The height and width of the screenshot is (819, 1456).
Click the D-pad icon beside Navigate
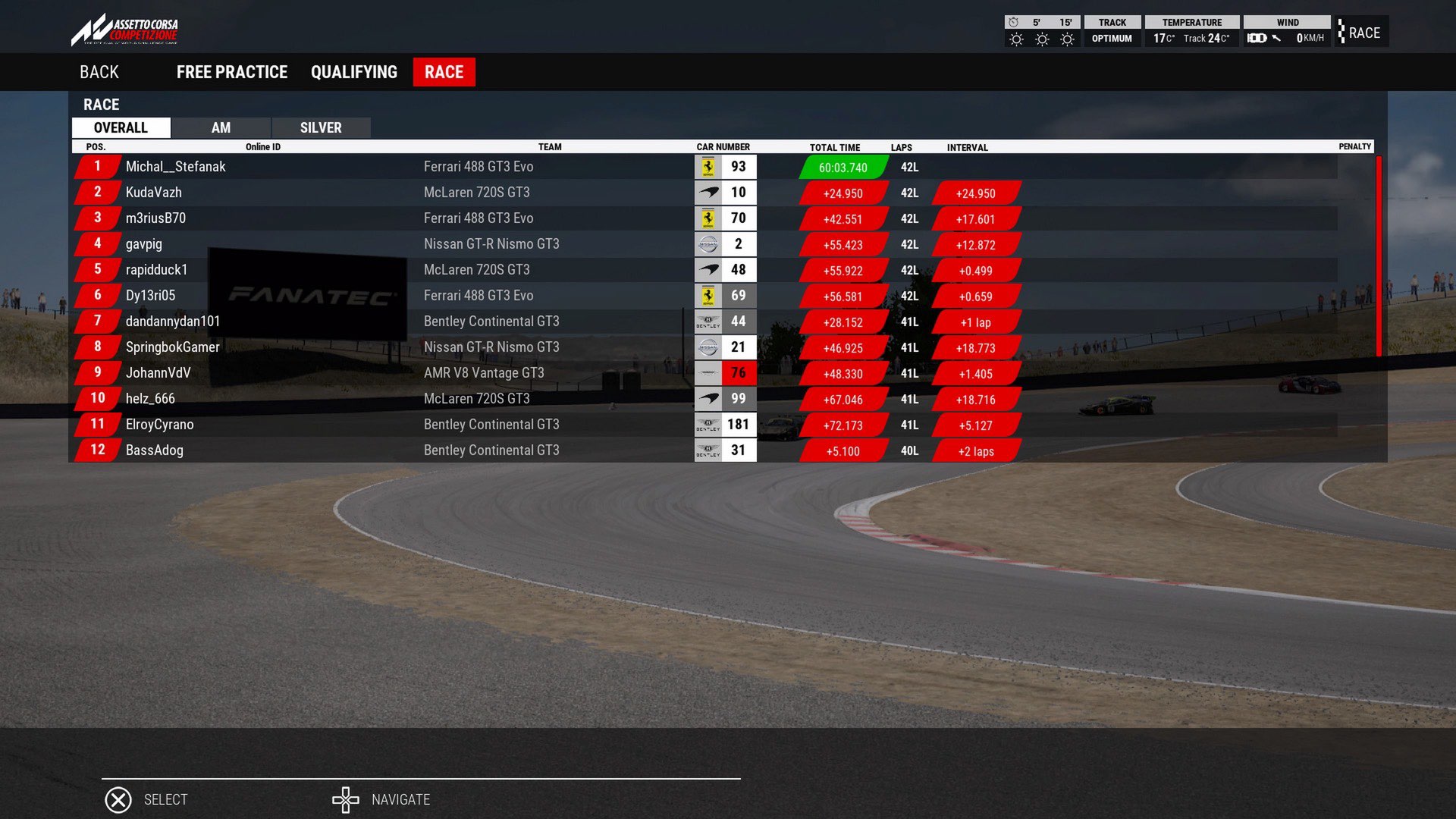(x=346, y=800)
